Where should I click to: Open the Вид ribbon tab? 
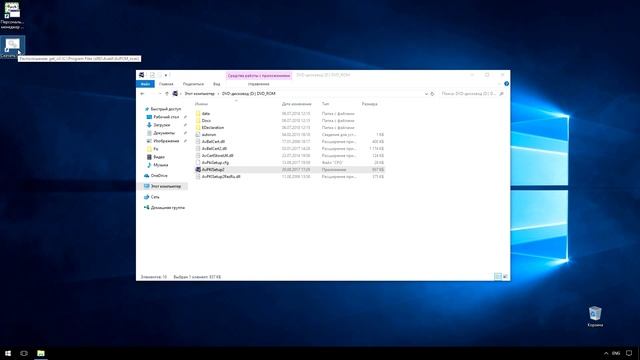click(x=217, y=84)
